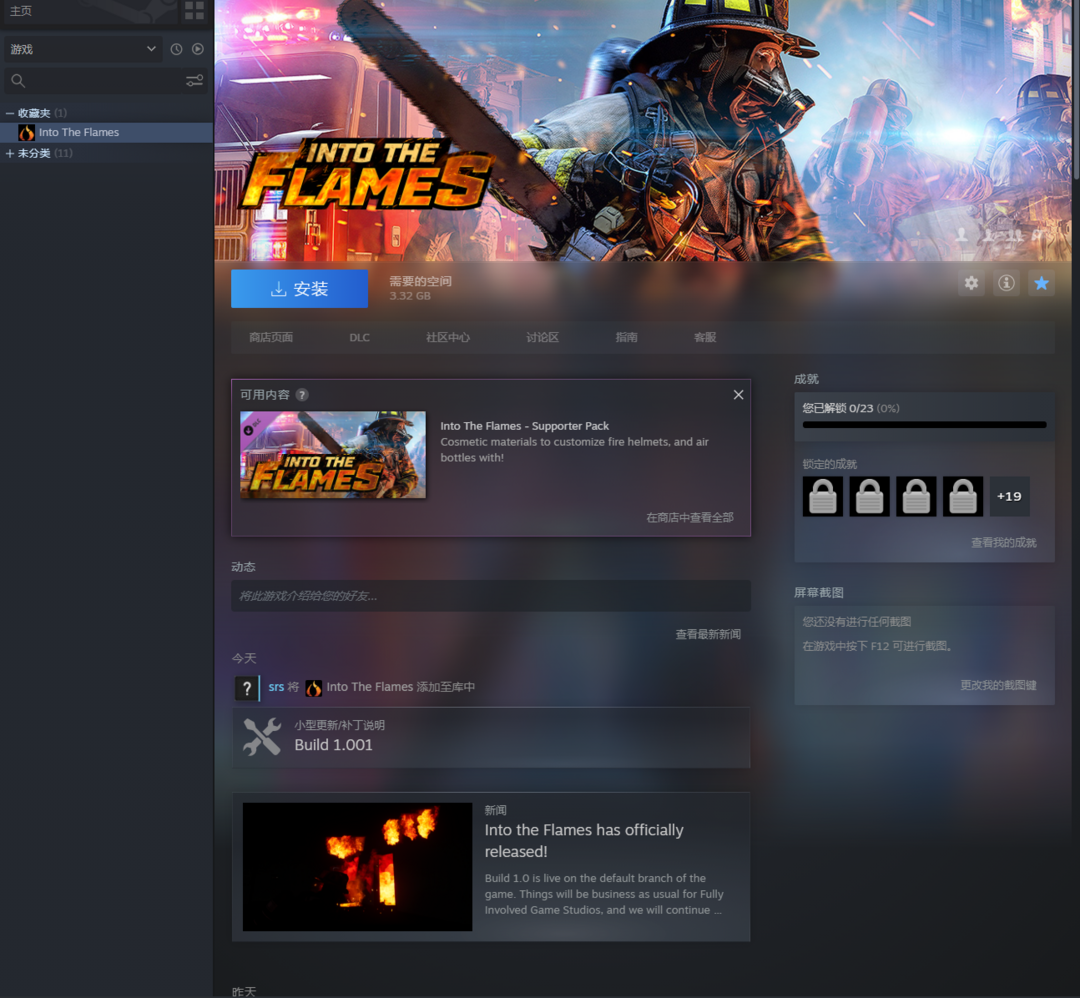
Task: Select Into The Flames in the sidebar
Action: click(107, 132)
